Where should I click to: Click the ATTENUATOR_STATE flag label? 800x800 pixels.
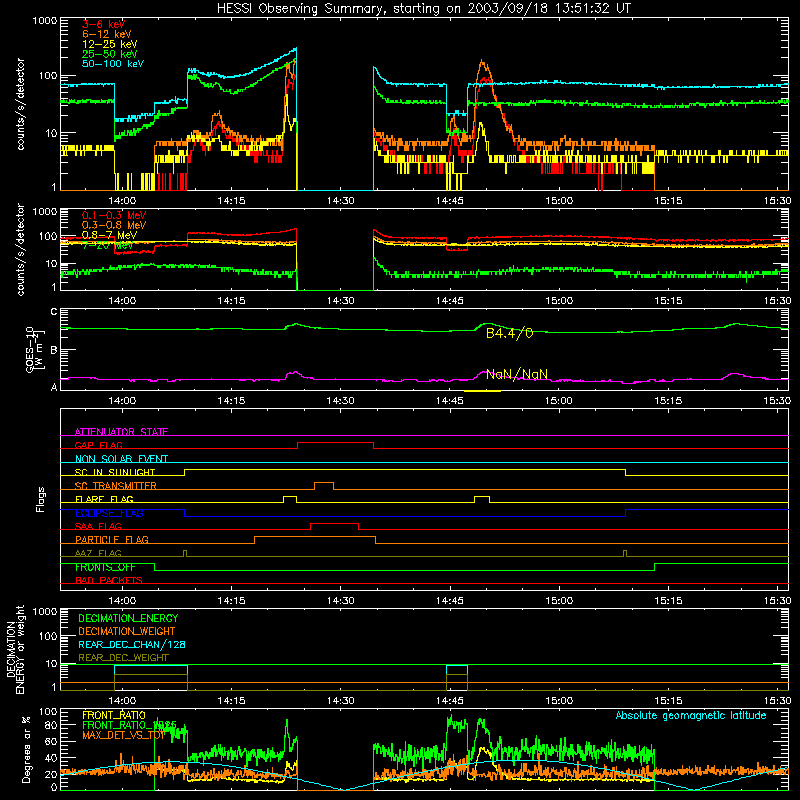121,432
